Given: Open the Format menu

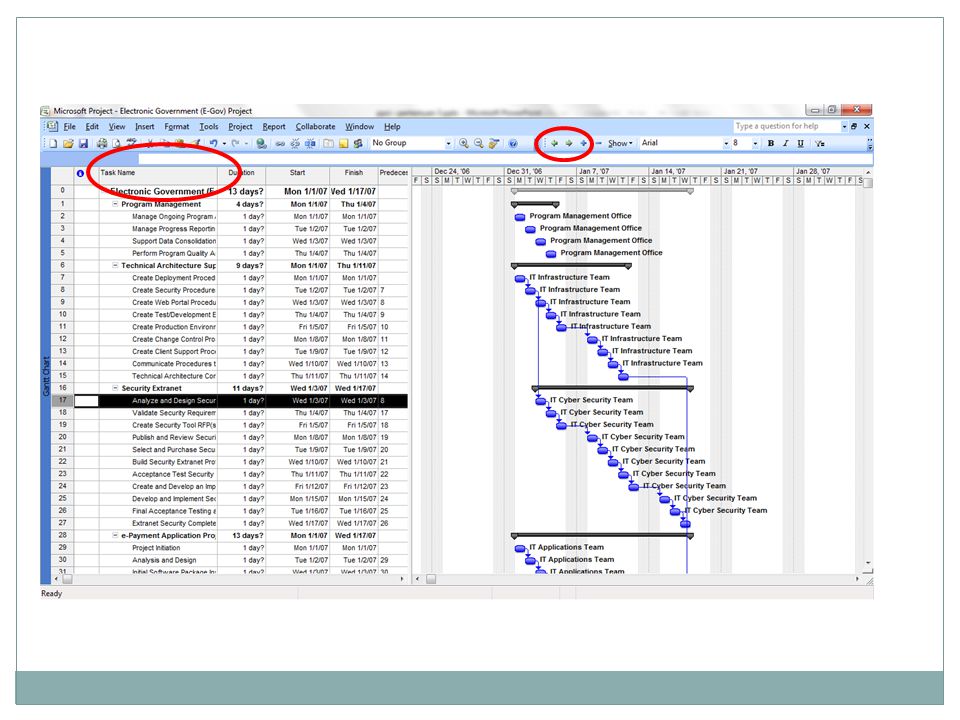Looking at the screenshot, I should [176, 127].
